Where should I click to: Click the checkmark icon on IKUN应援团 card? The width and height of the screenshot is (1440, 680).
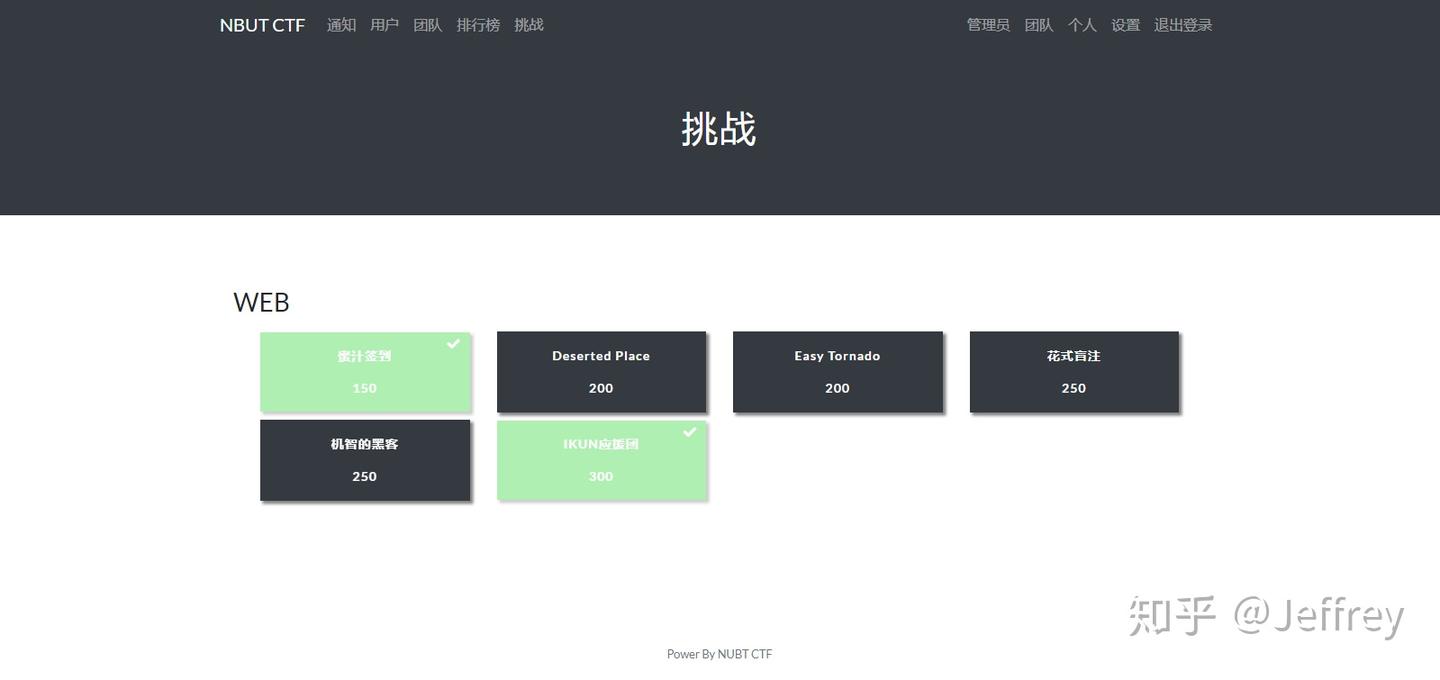click(x=689, y=432)
